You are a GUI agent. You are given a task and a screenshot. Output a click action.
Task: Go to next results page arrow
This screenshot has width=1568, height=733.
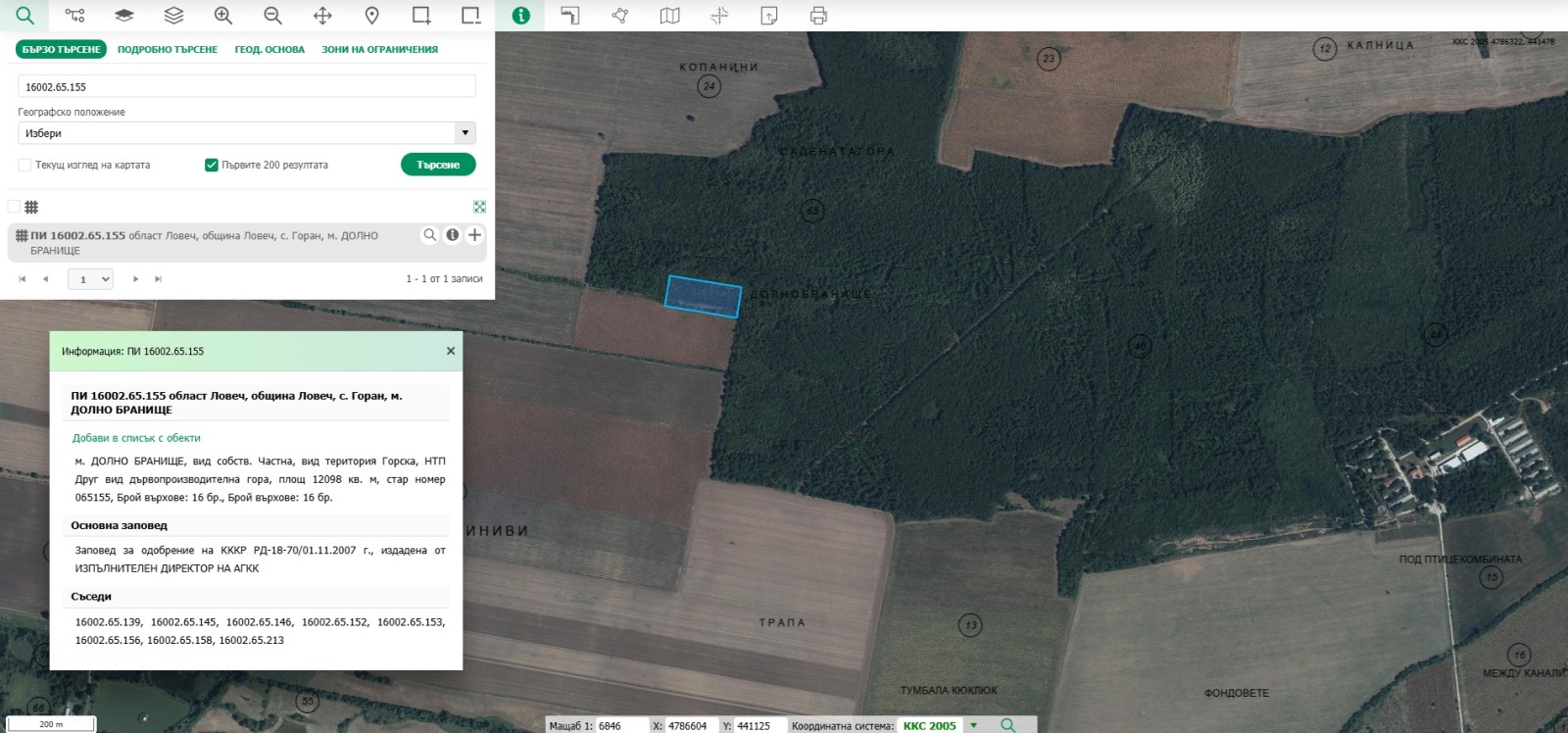tap(135, 279)
